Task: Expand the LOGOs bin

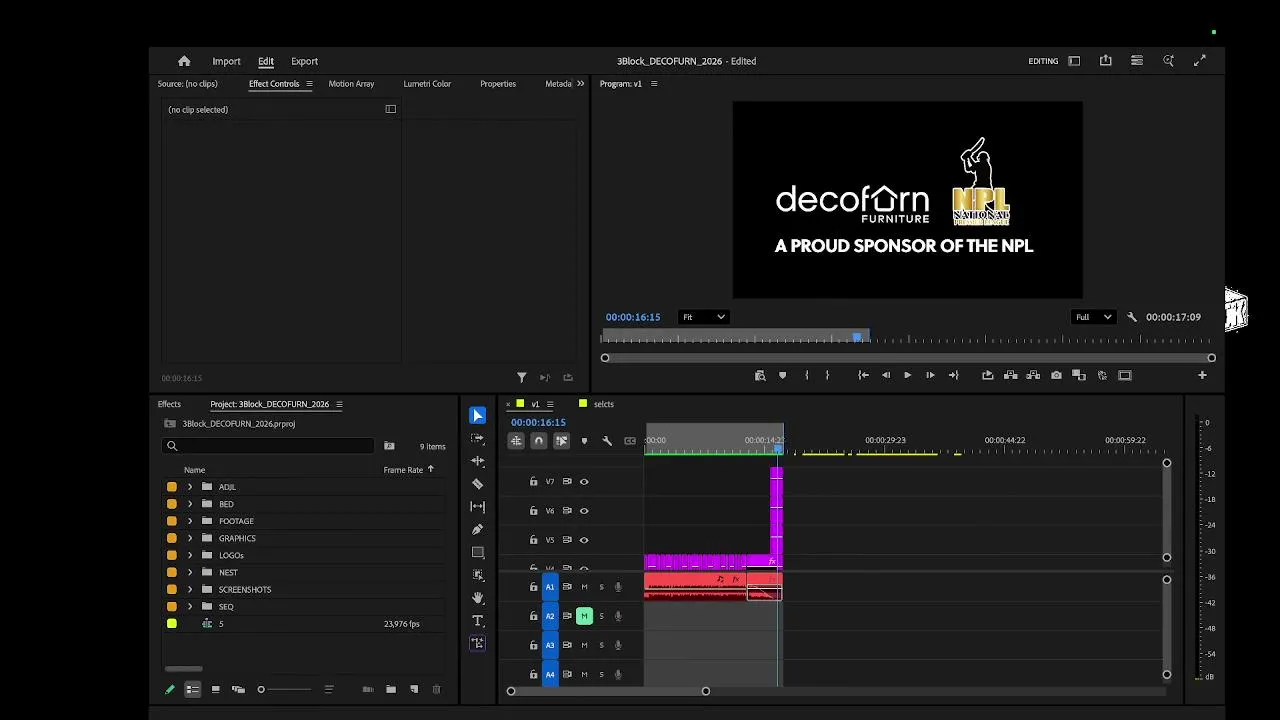Action: click(x=190, y=555)
